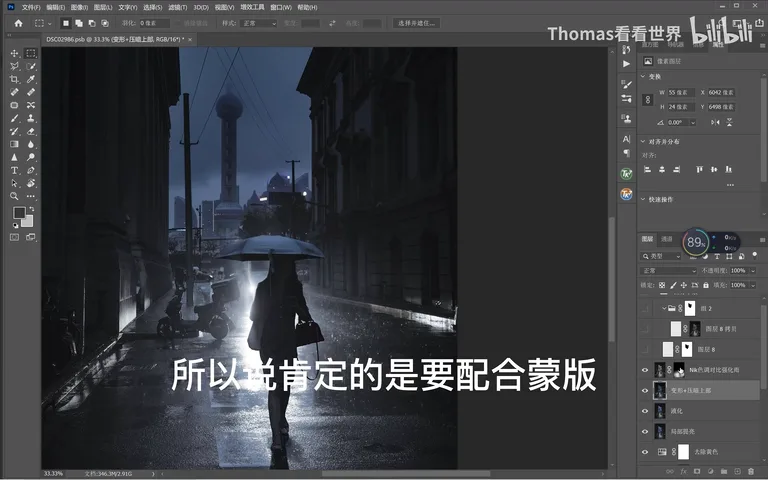Open the orange-blue TK panel icon
Viewport: 768px width, 480px height.
tap(626, 194)
